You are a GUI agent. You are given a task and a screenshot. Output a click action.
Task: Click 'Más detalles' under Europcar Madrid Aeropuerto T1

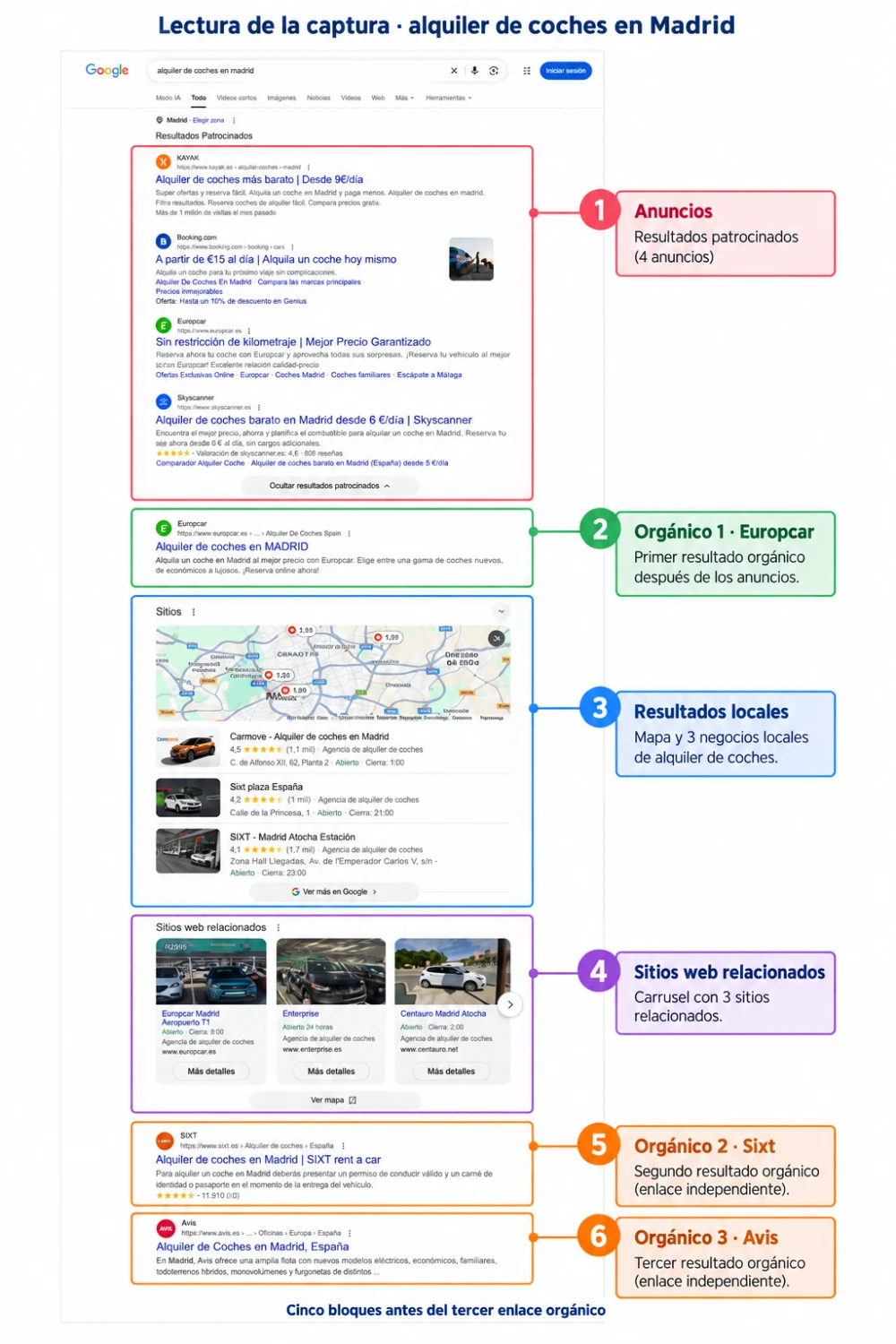pyautogui.click(x=211, y=1072)
